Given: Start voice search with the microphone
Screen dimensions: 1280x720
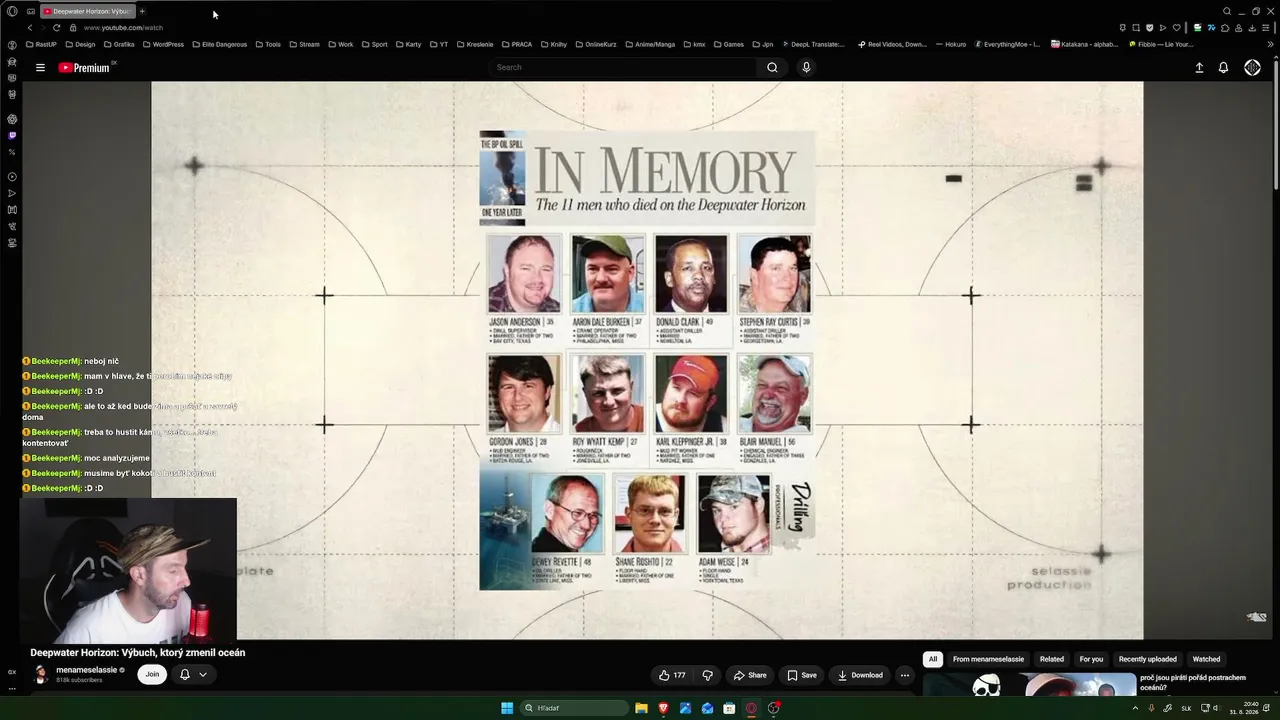Looking at the screenshot, I should (x=806, y=68).
